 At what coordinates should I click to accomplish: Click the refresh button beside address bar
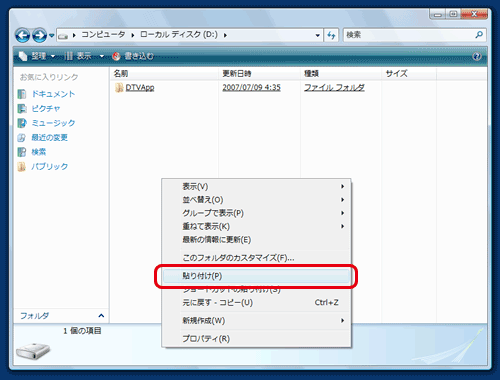(x=331, y=35)
